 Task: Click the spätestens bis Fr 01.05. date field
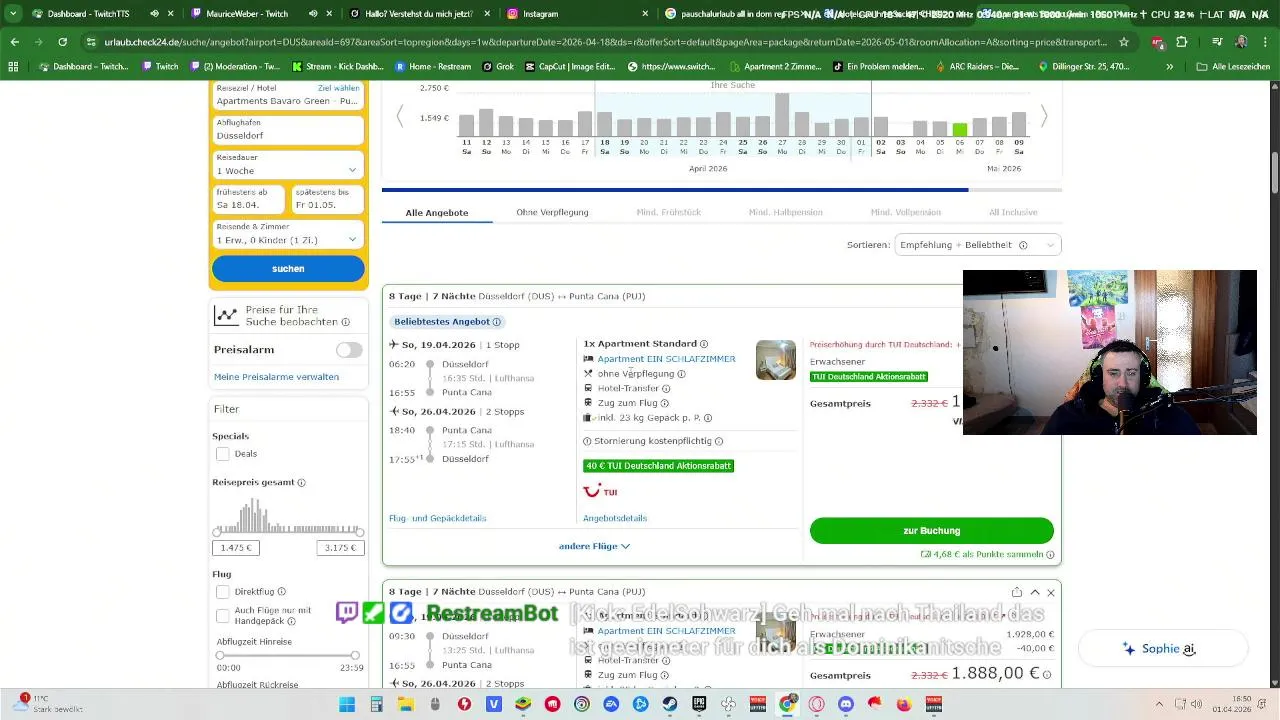pos(327,199)
